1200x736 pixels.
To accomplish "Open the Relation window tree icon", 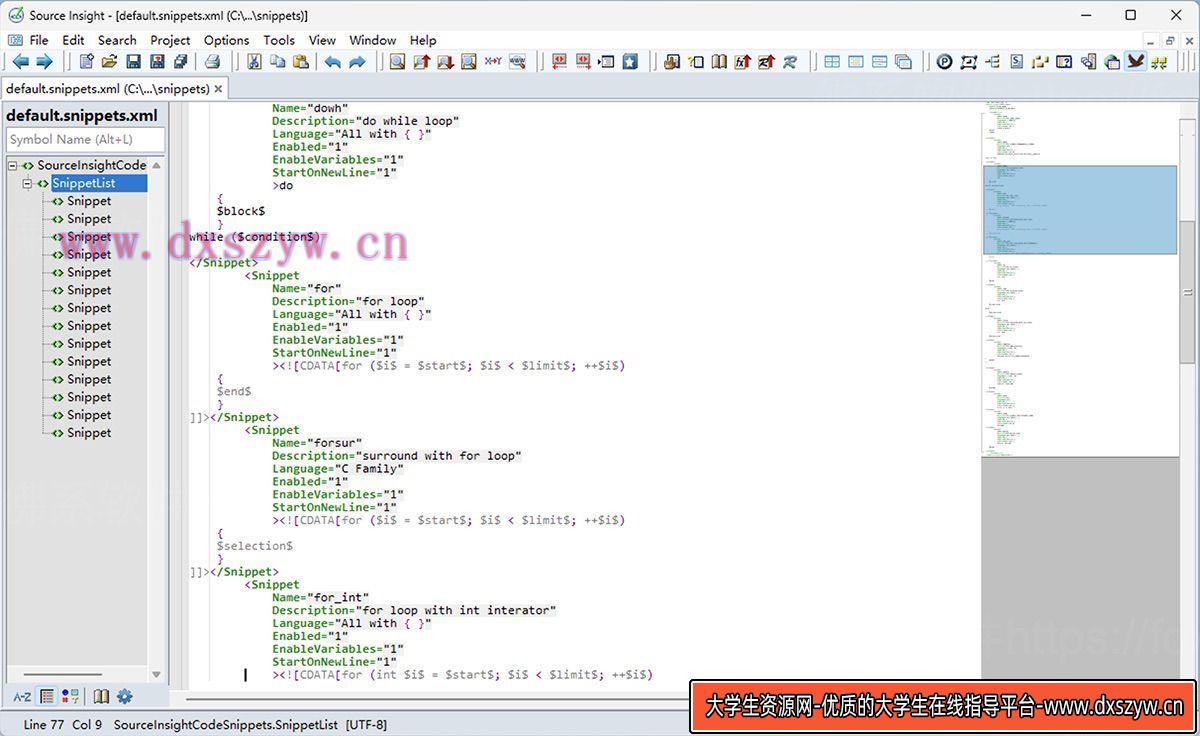I will coord(992,62).
